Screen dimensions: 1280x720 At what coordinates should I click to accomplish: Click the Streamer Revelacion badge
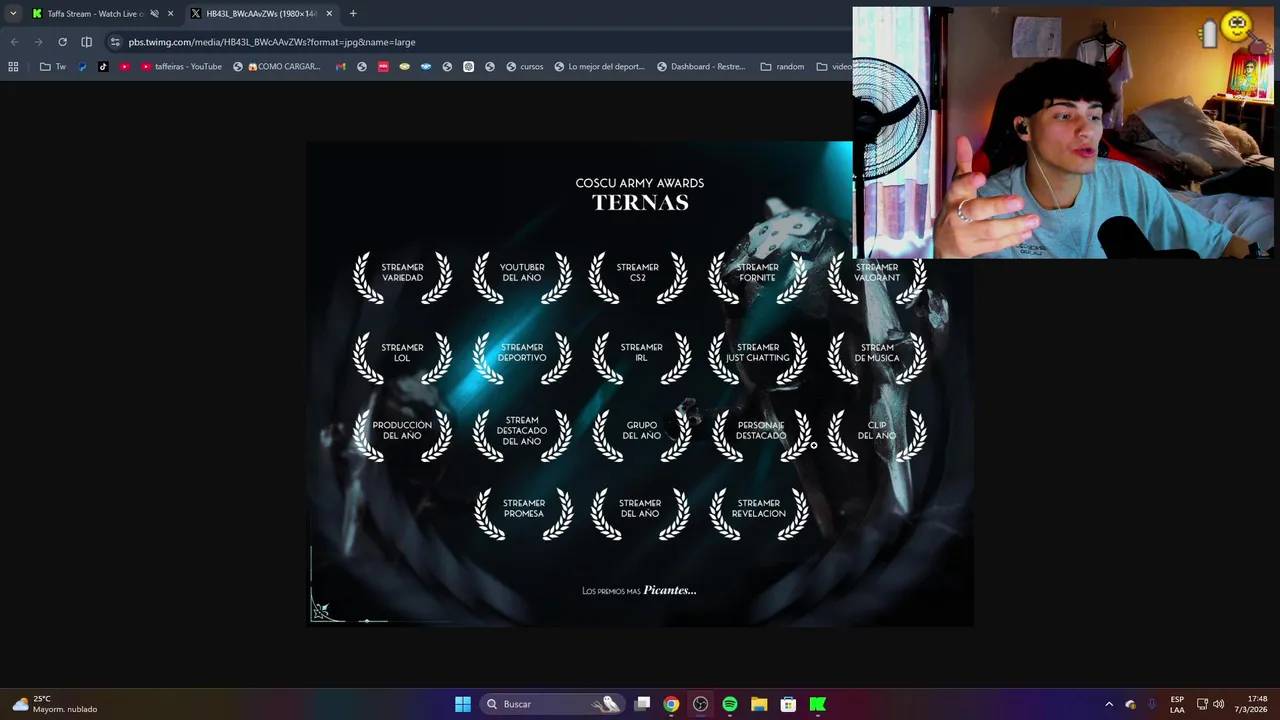(759, 513)
